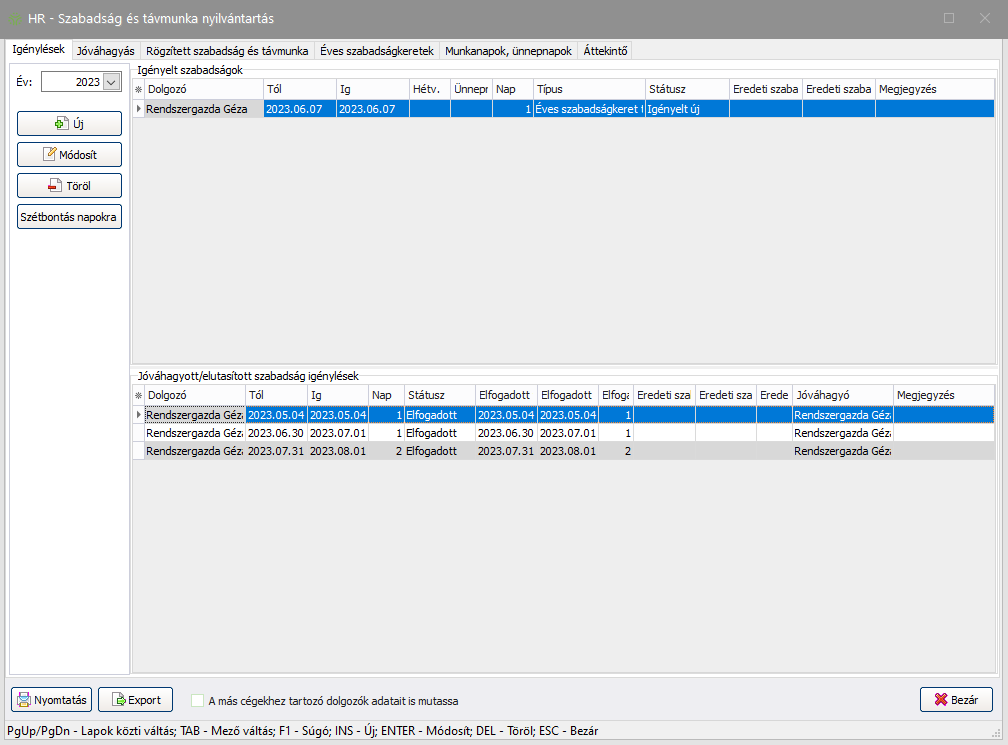The height and width of the screenshot is (745, 1008).
Task: Click the green plus Új icon
Action: [x=61, y=124]
